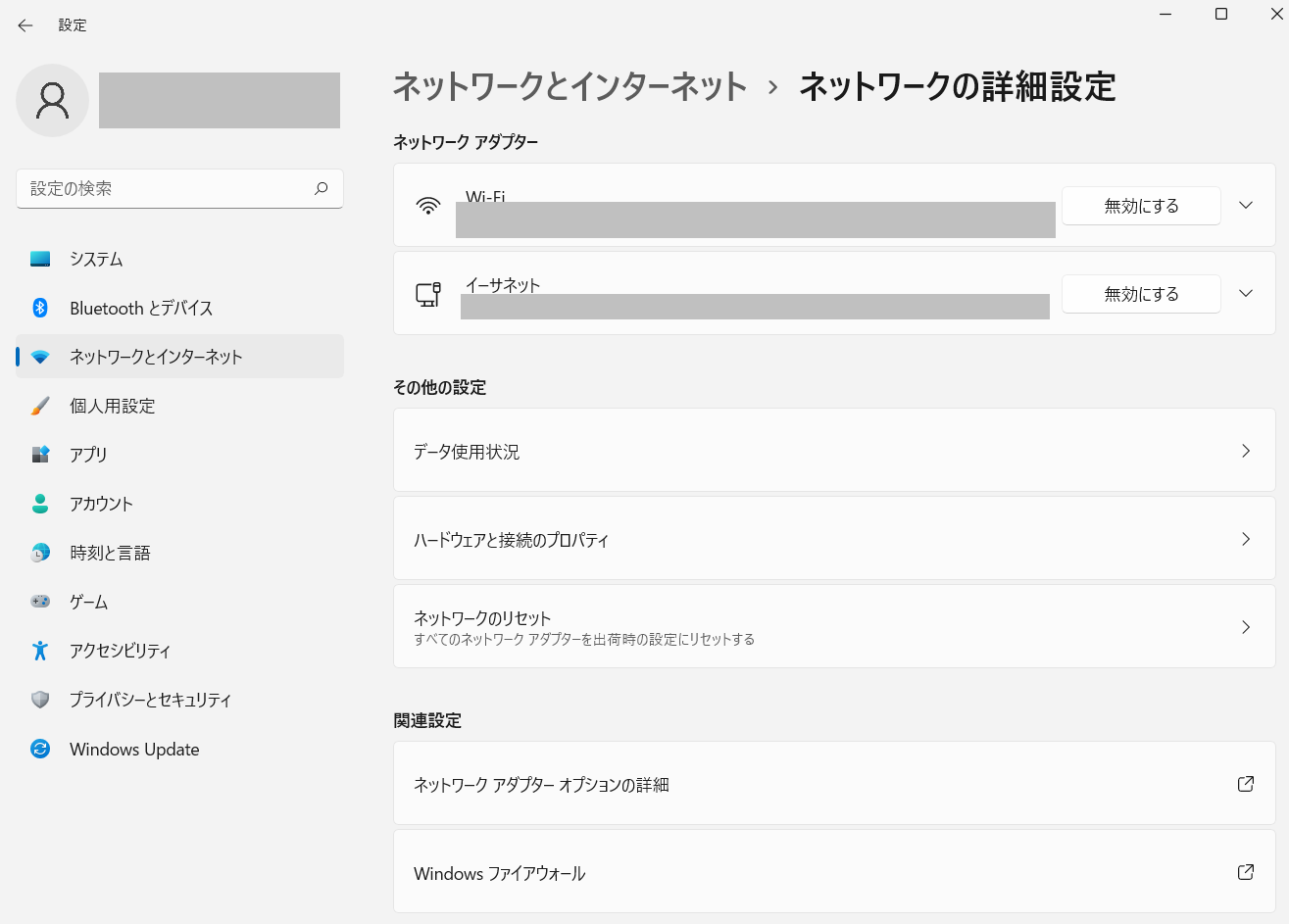Click in the 設定の検索 search field
Image resolution: width=1289 pixels, height=924 pixels.
179,188
